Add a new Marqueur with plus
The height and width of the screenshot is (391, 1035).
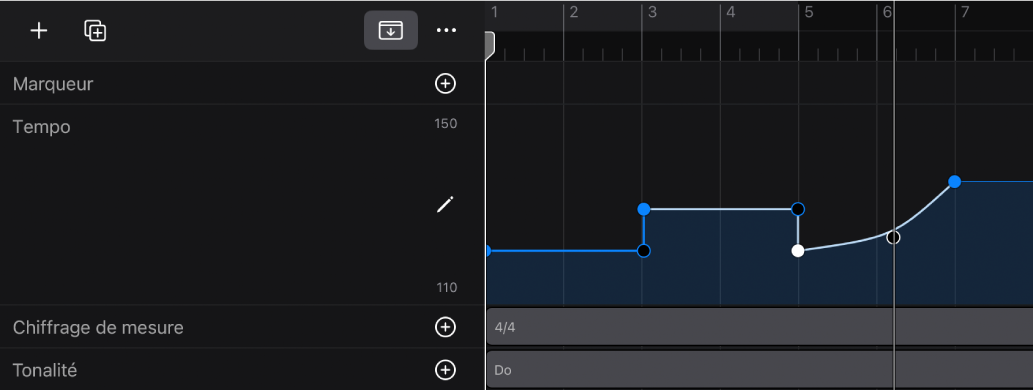coord(446,84)
